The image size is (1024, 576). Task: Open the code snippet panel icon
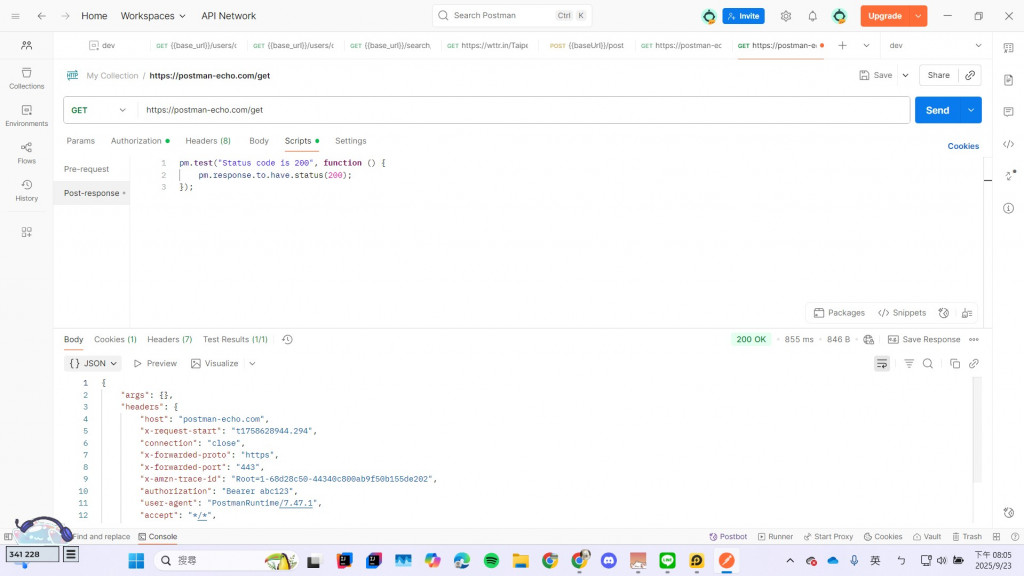click(x=1008, y=144)
